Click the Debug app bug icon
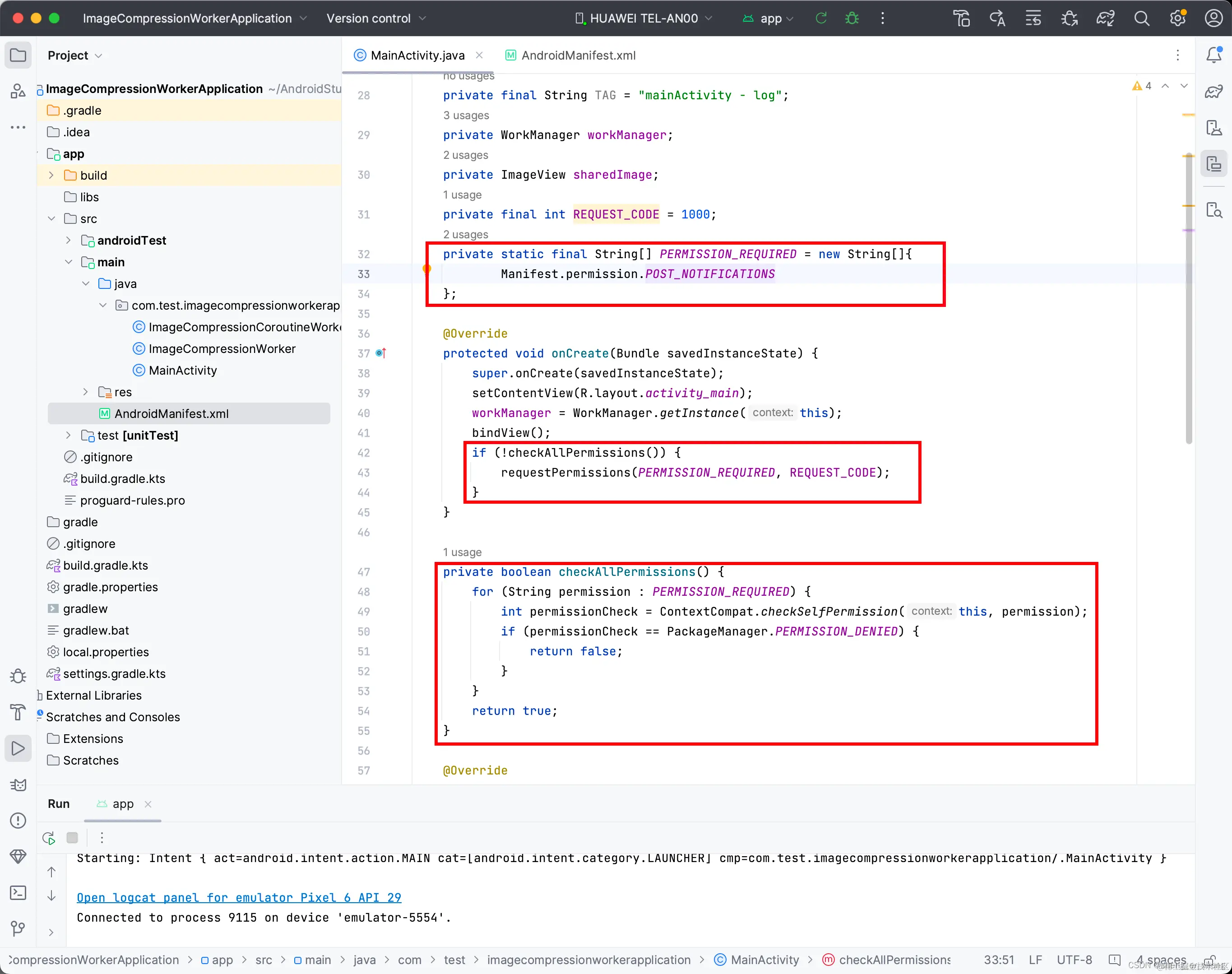 (852, 18)
